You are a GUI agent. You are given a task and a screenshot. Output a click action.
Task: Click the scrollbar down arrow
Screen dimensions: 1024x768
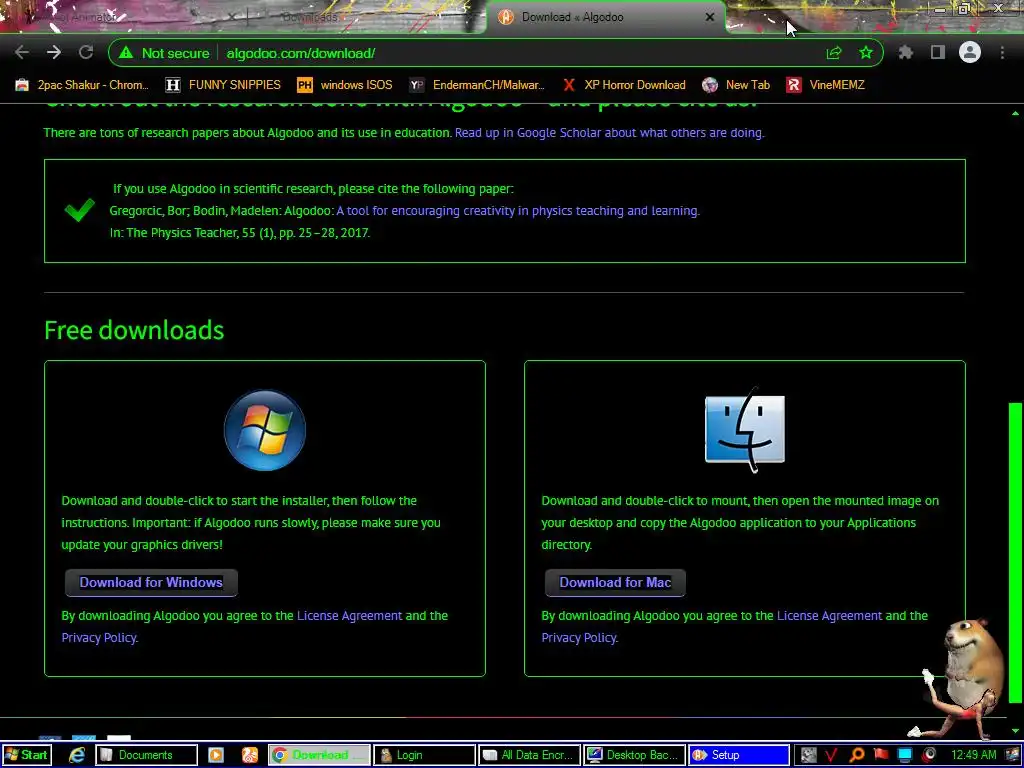[1015, 731]
